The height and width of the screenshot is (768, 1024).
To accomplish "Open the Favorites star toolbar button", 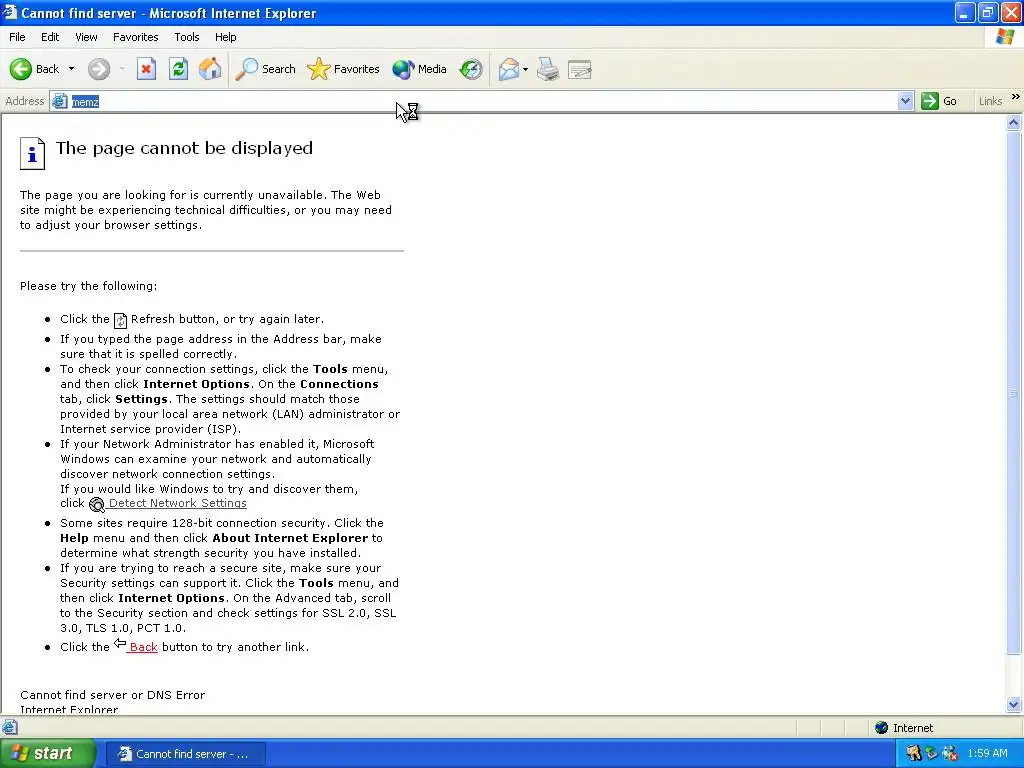I will click(x=344, y=69).
